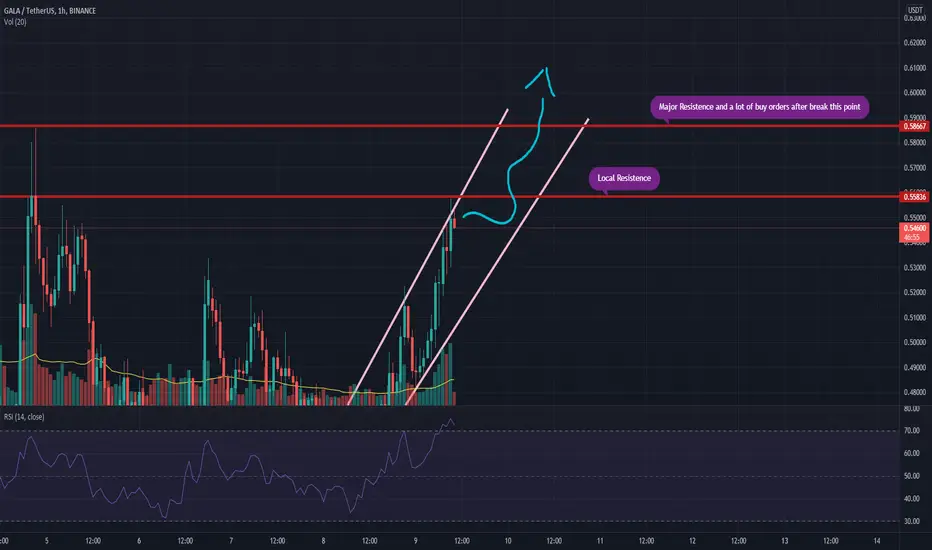
Task: Click the 0.57000 price axis label
Action: (915, 168)
